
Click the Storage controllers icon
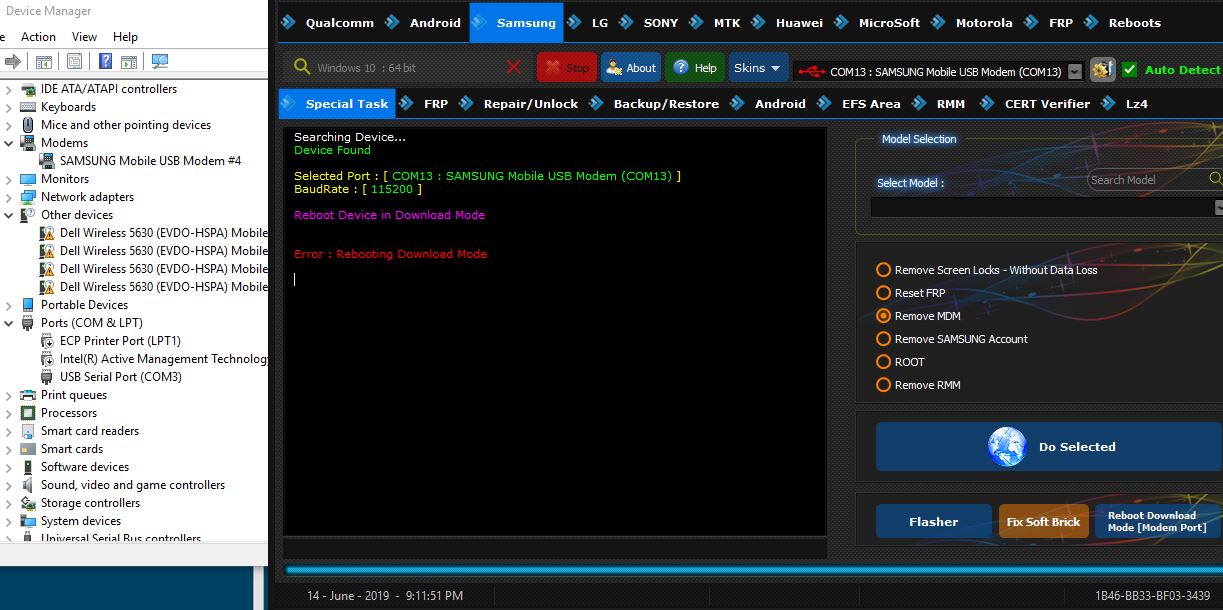pyautogui.click(x=28, y=503)
